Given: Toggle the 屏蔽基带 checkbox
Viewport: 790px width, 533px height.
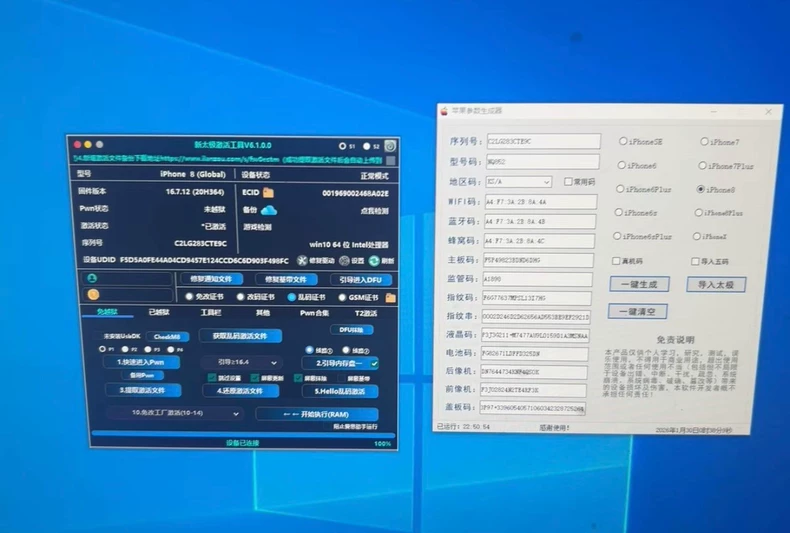Looking at the screenshot, I should [341, 378].
